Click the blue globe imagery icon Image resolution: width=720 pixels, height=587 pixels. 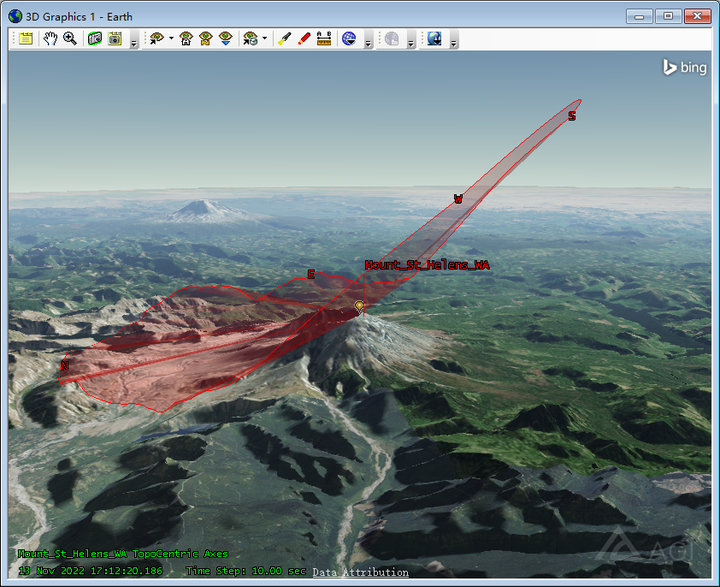[349, 39]
